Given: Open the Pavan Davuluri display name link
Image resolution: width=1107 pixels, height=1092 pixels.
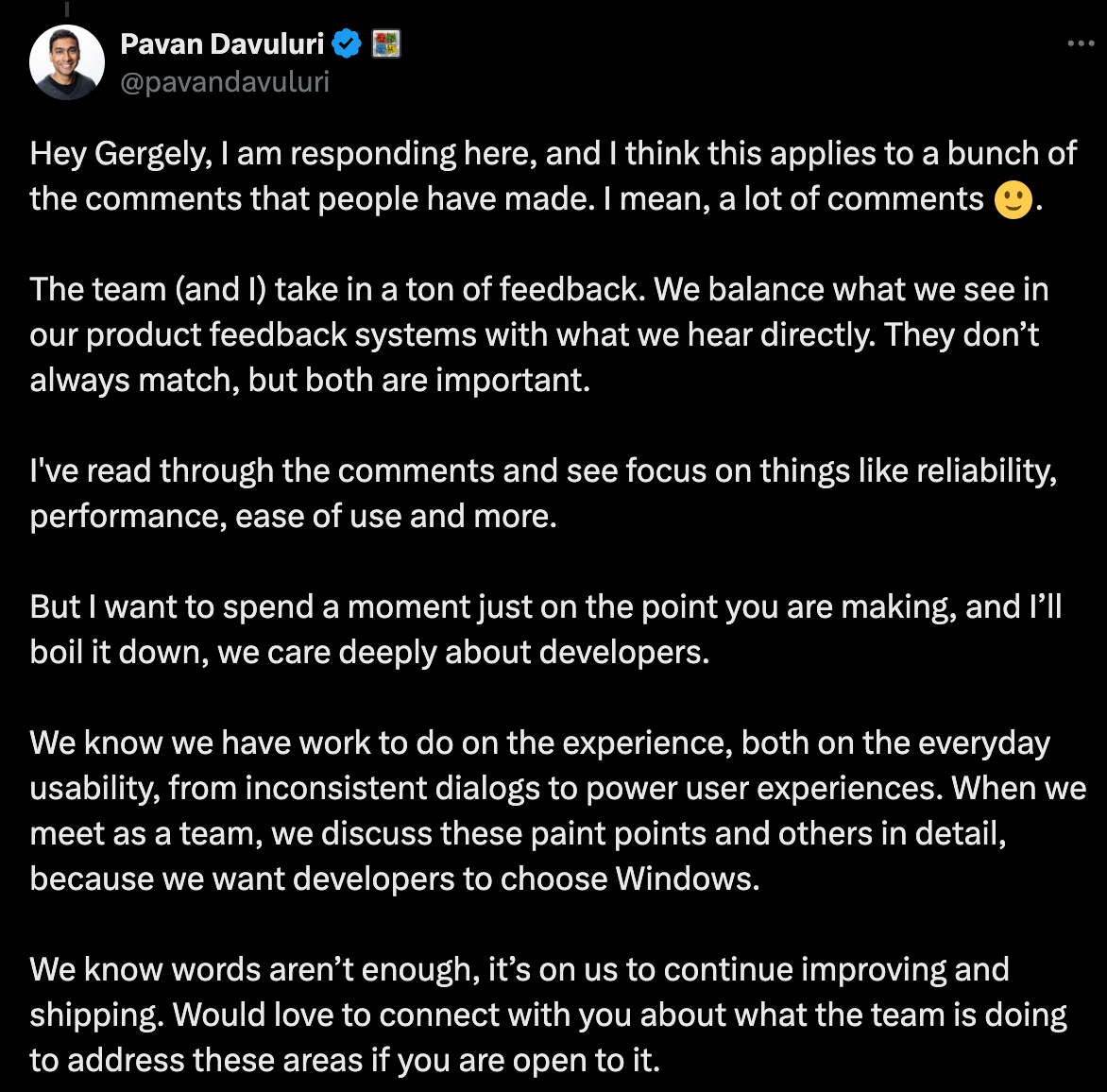Looking at the screenshot, I should tap(222, 43).
